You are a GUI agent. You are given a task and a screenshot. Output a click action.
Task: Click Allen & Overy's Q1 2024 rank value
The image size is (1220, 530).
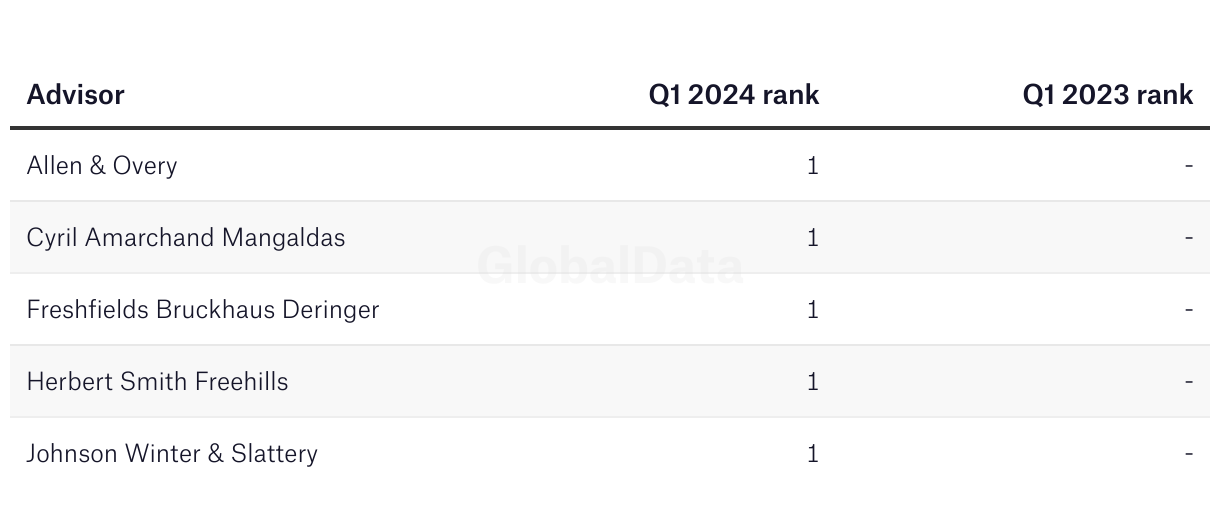coord(813,166)
